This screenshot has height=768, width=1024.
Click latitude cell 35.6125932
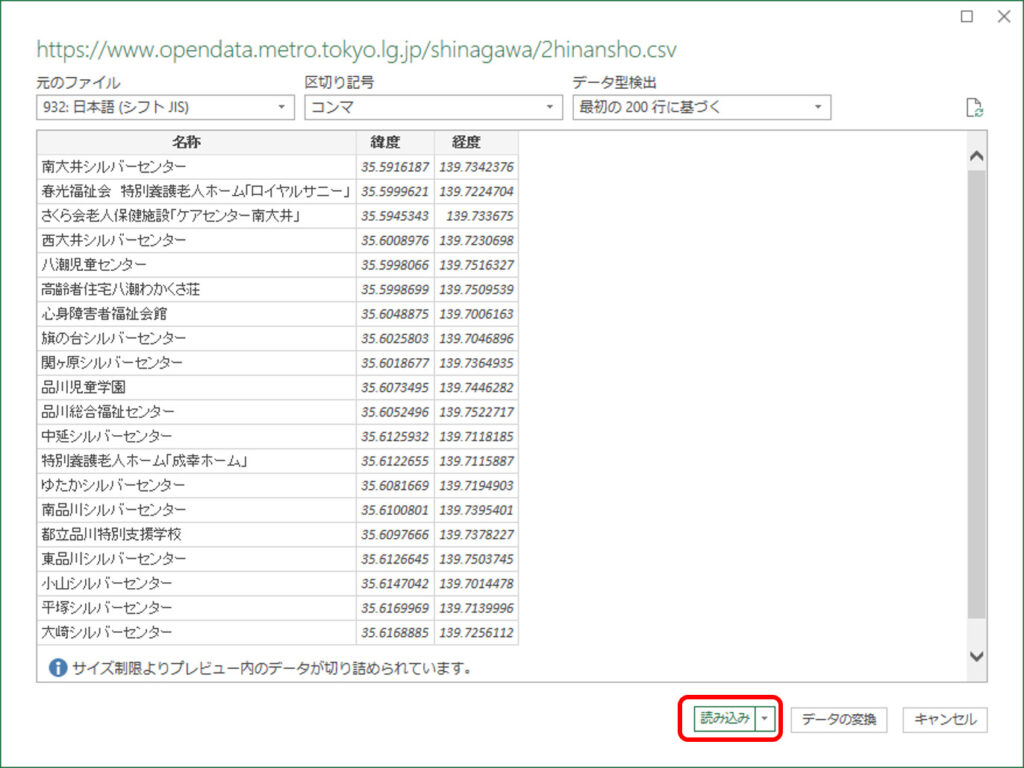tap(395, 436)
